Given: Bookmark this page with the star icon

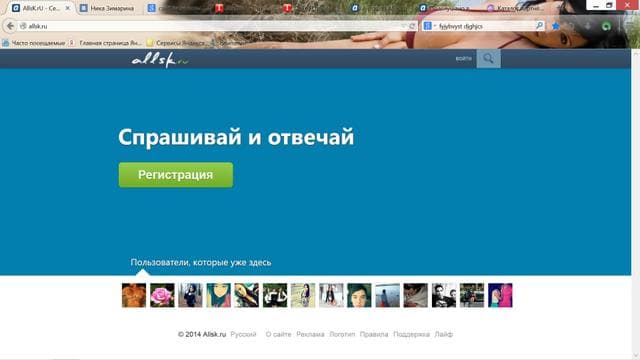Looking at the screenshot, I should (556, 26).
